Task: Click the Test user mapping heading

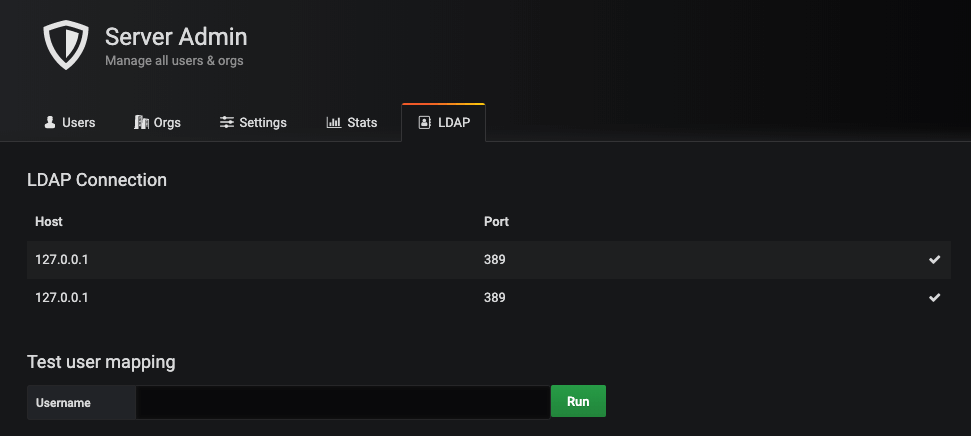Action: pyautogui.click(x=101, y=362)
